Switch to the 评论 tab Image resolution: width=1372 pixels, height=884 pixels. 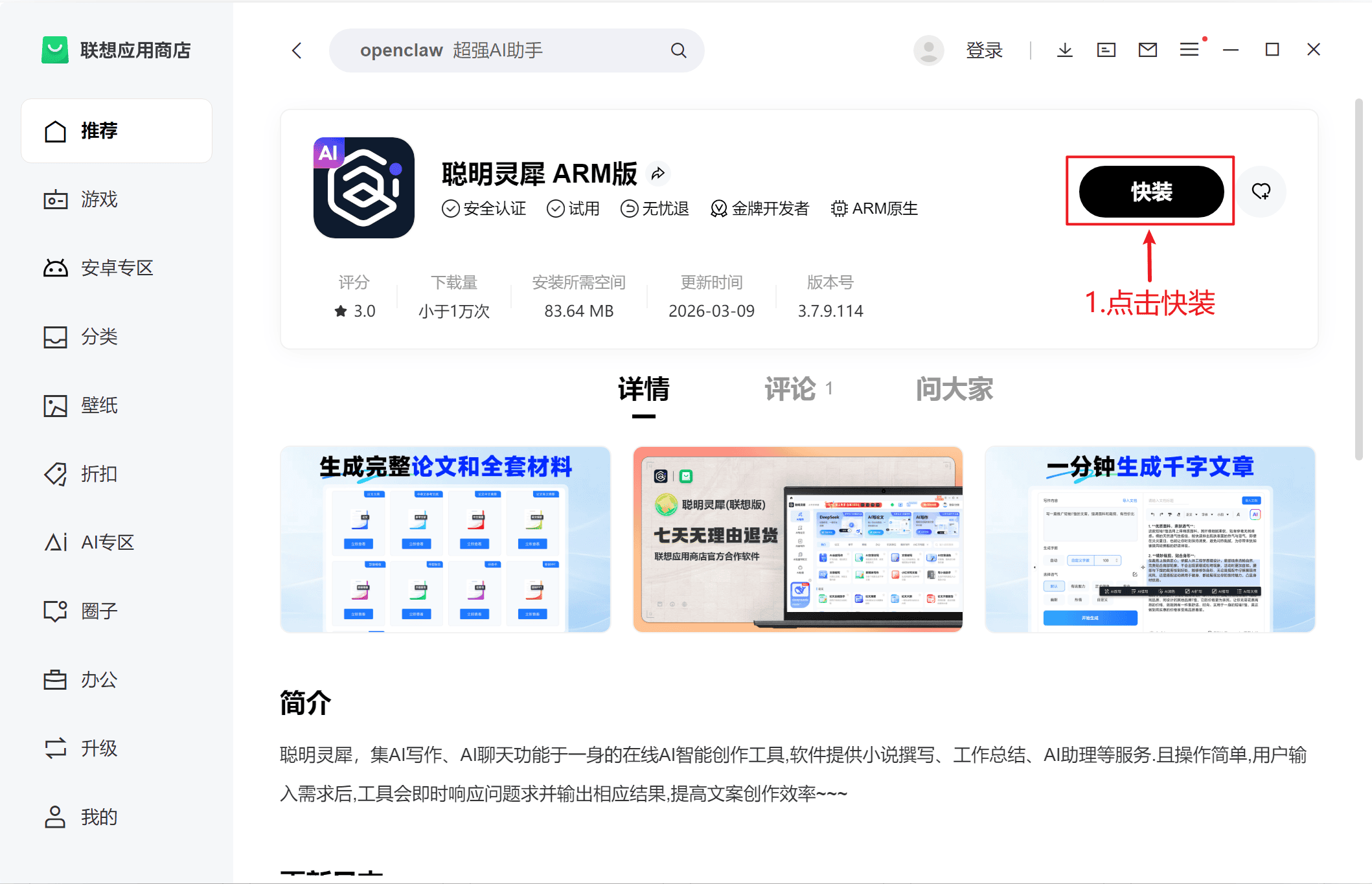coord(798,389)
